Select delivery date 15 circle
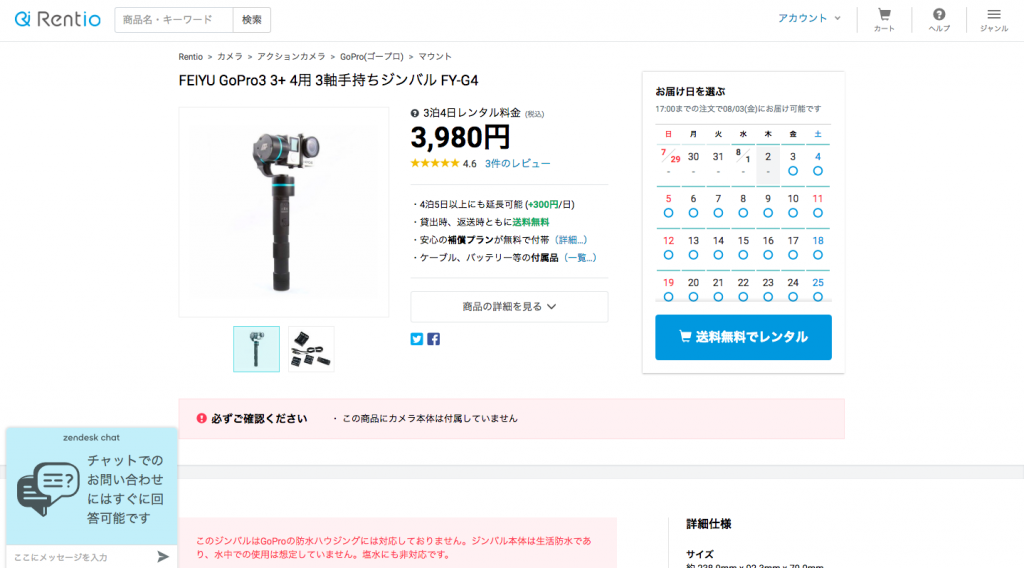 743,255
